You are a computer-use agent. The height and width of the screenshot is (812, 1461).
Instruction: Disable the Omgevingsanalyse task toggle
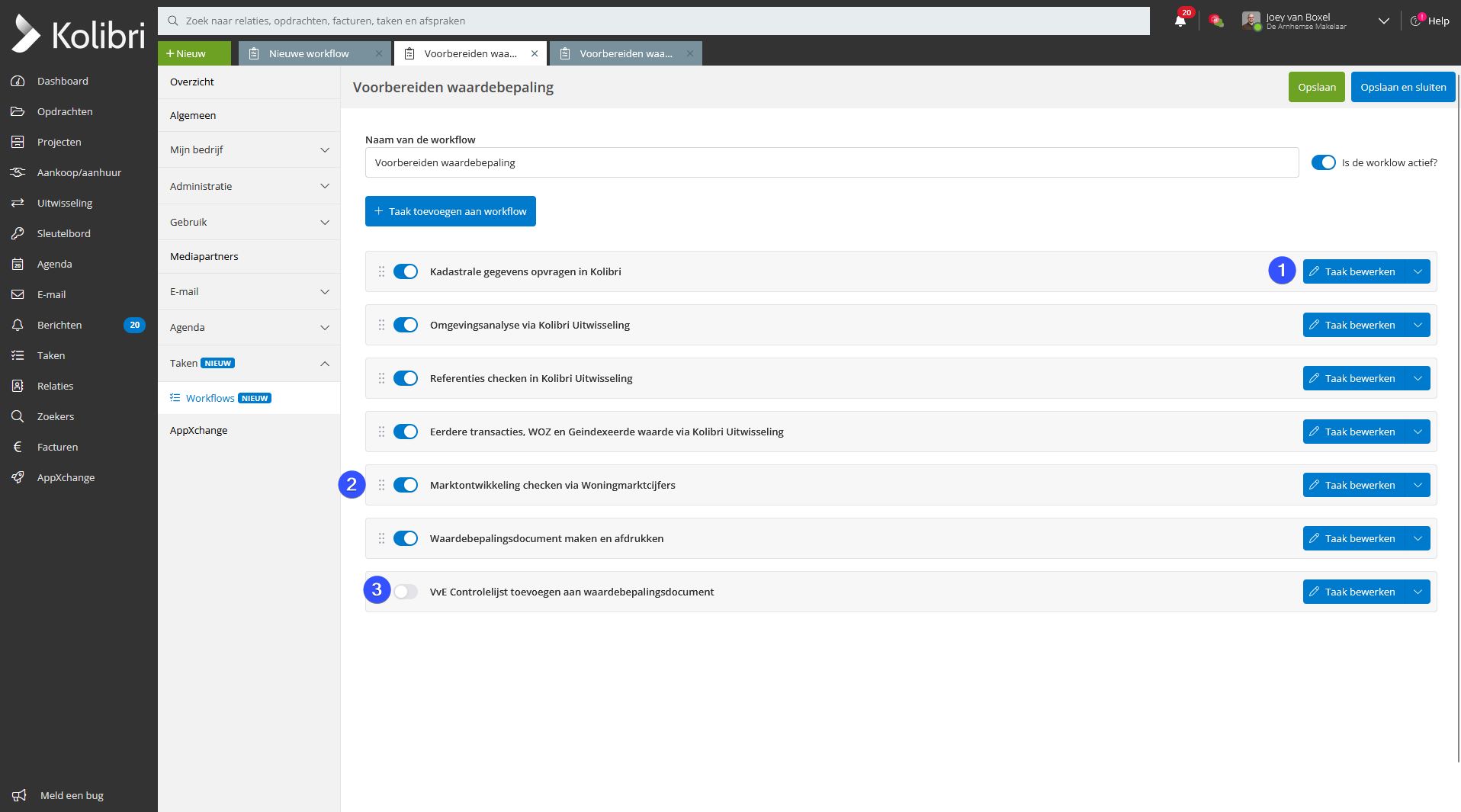[406, 325]
